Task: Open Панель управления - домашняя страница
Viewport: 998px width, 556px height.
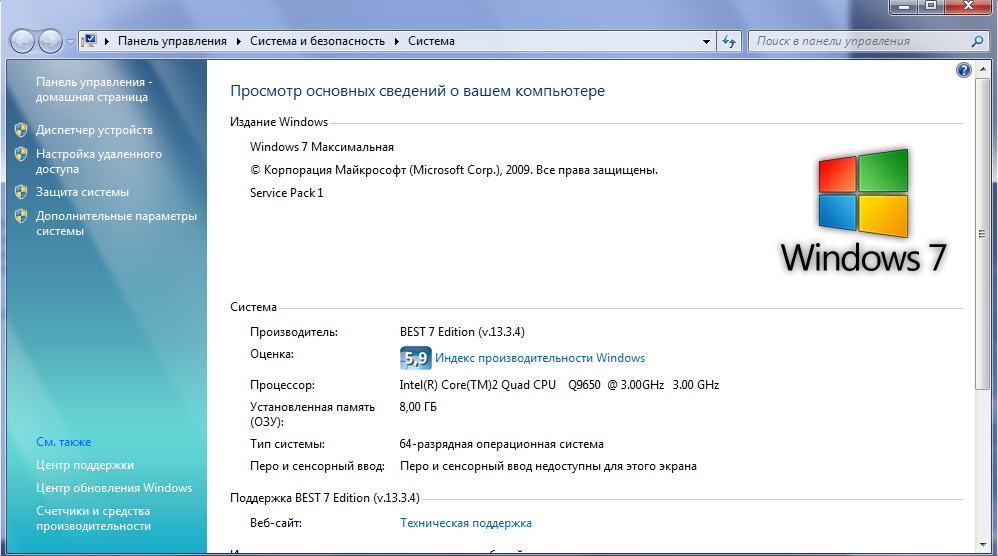Action: [94, 90]
